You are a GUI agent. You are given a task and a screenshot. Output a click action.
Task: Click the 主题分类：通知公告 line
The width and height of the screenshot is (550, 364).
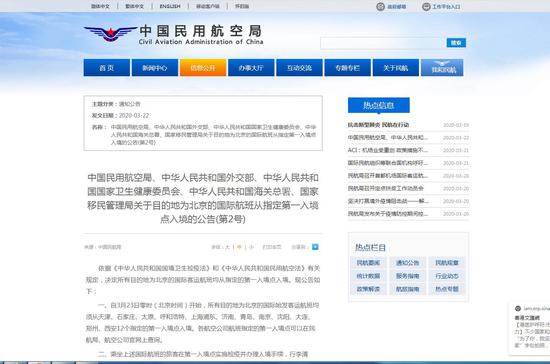point(116,104)
